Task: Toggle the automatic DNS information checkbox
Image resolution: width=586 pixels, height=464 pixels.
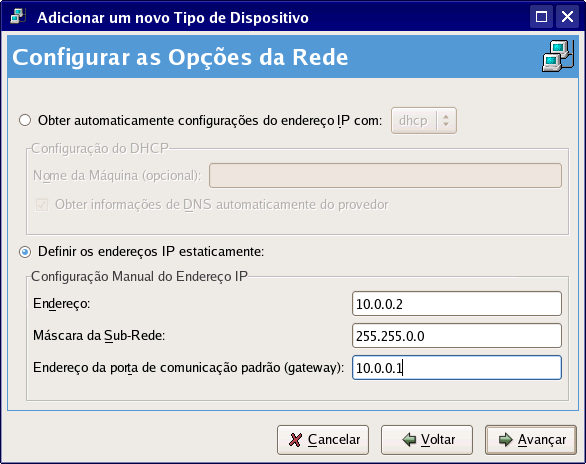Action: click(x=41, y=205)
